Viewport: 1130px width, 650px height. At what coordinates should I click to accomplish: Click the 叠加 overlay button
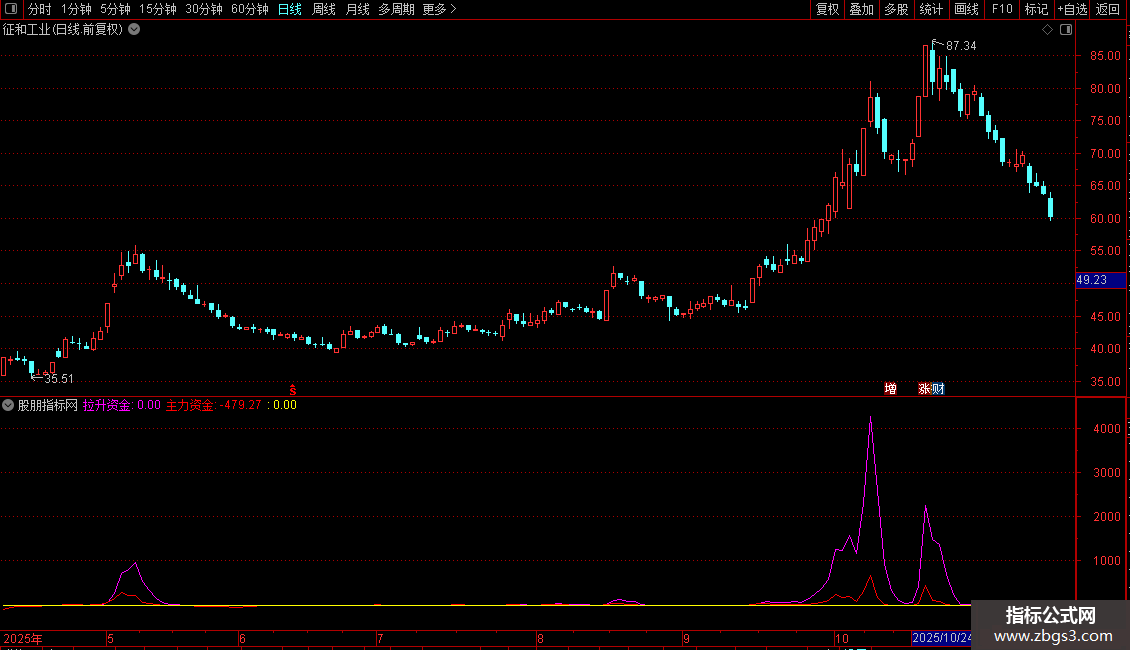coord(861,9)
